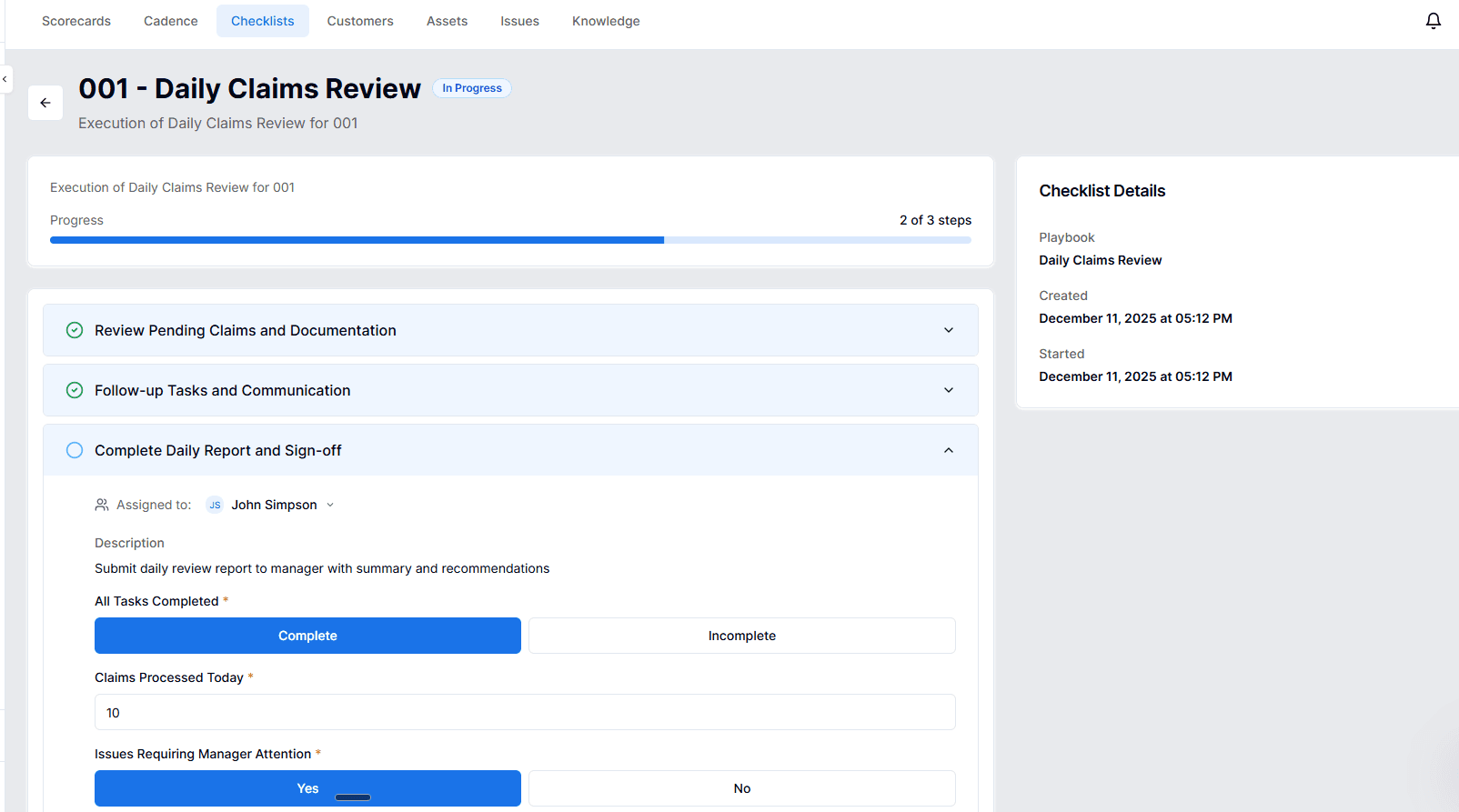Expand Review Pending Claims and Documentation
The height and width of the screenshot is (812, 1459).
[510, 330]
